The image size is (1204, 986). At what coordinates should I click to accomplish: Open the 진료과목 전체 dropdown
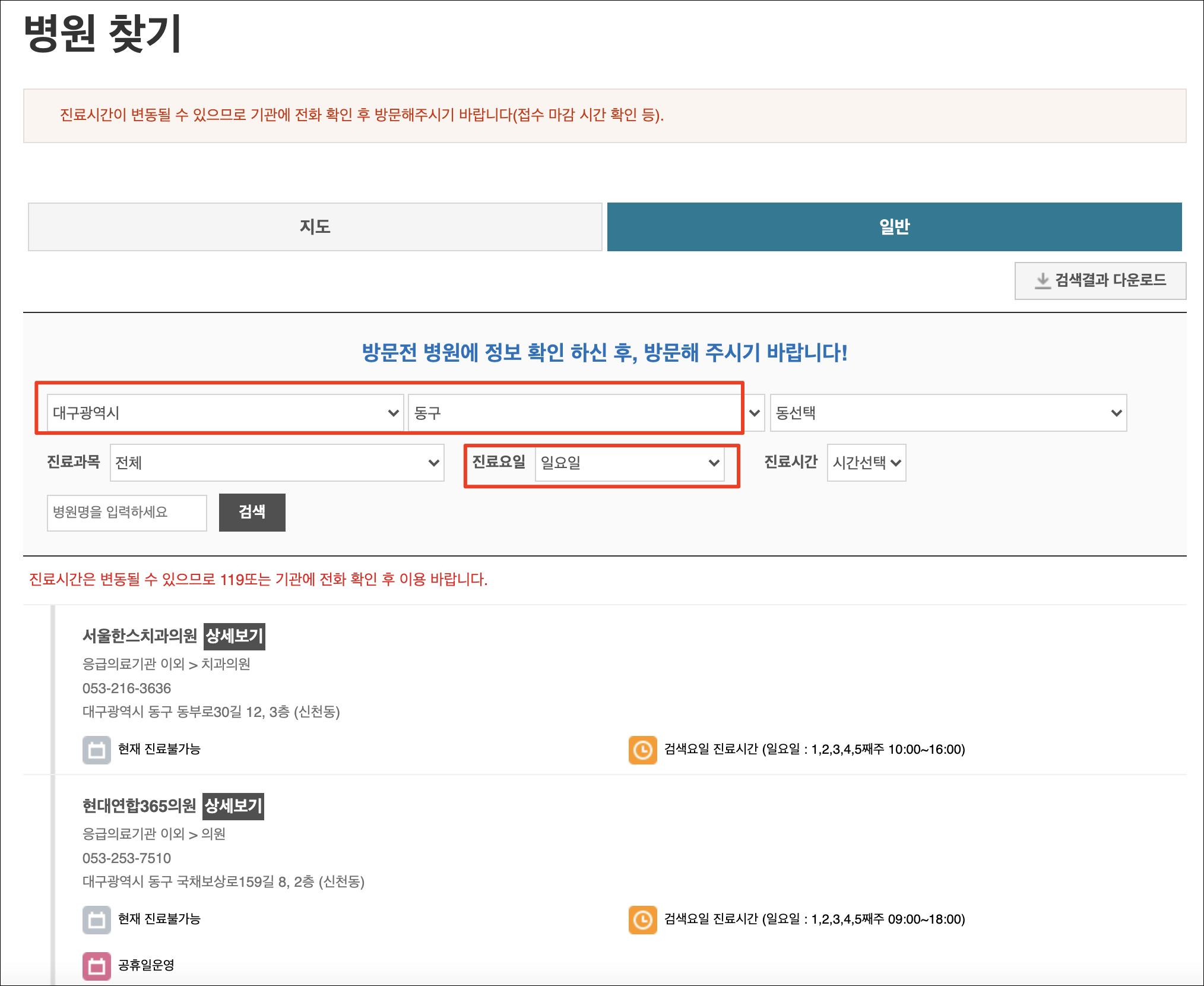tap(277, 463)
